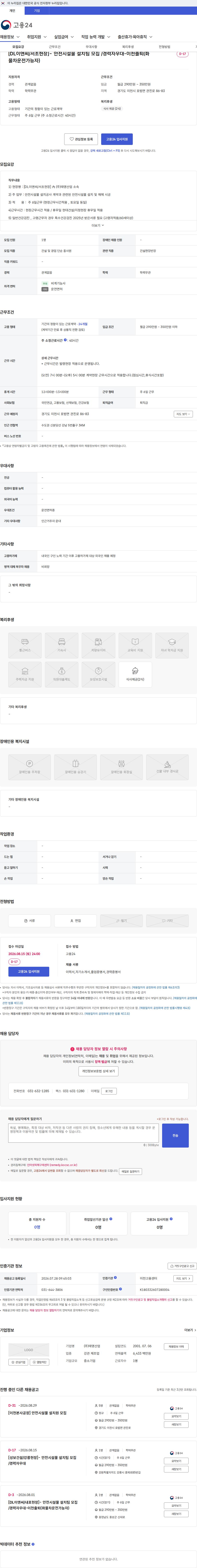Image resolution: width=197 pixels, height=1568 pixels.
Task: Click the 서류 screening method tile
Action: (29, 921)
